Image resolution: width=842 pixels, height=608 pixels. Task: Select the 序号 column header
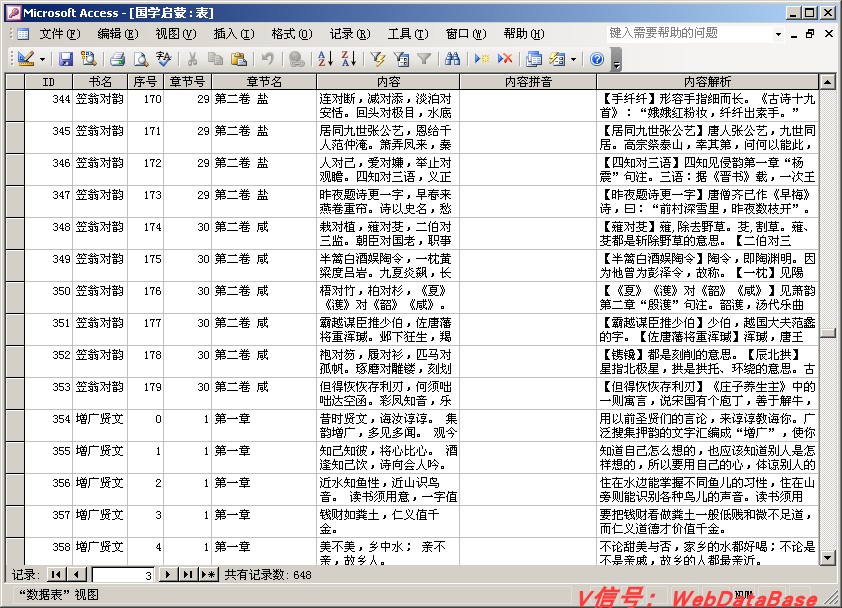tap(146, 82)
